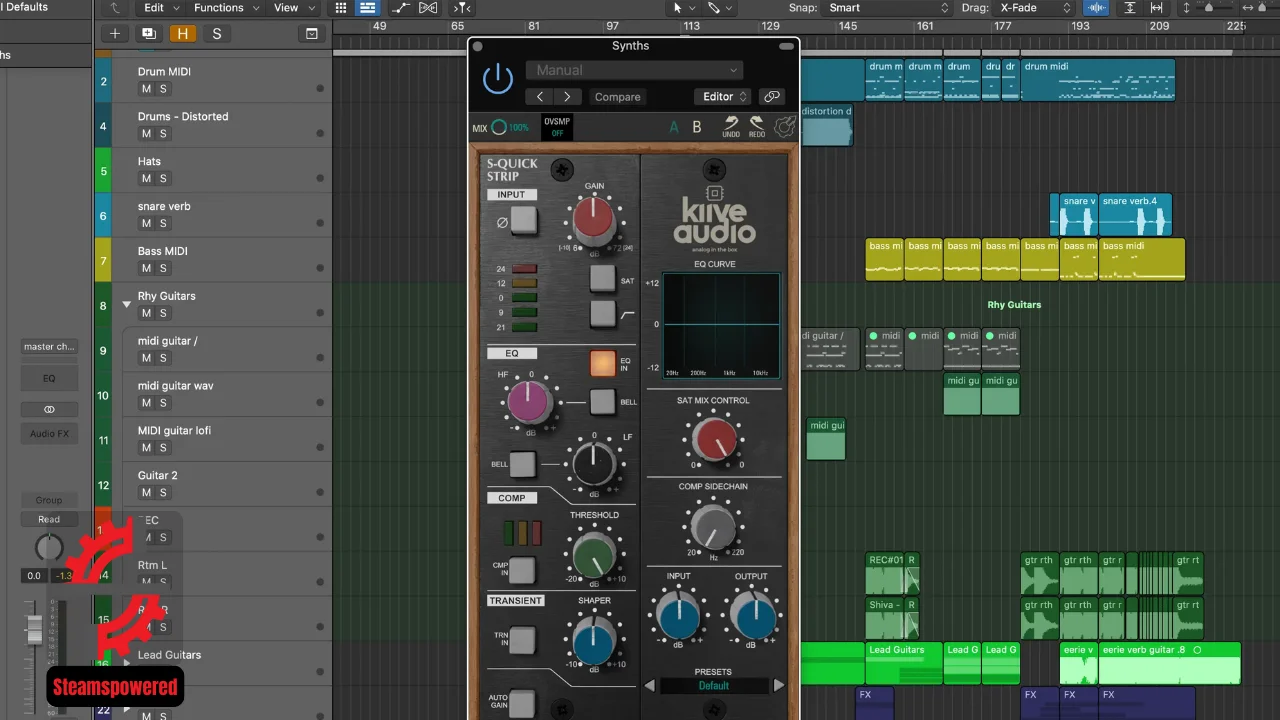The width and height of the screenshot is (1280, 720).
Task: Toggle the AUTO GAIN button
Action: tap(522, 703)
